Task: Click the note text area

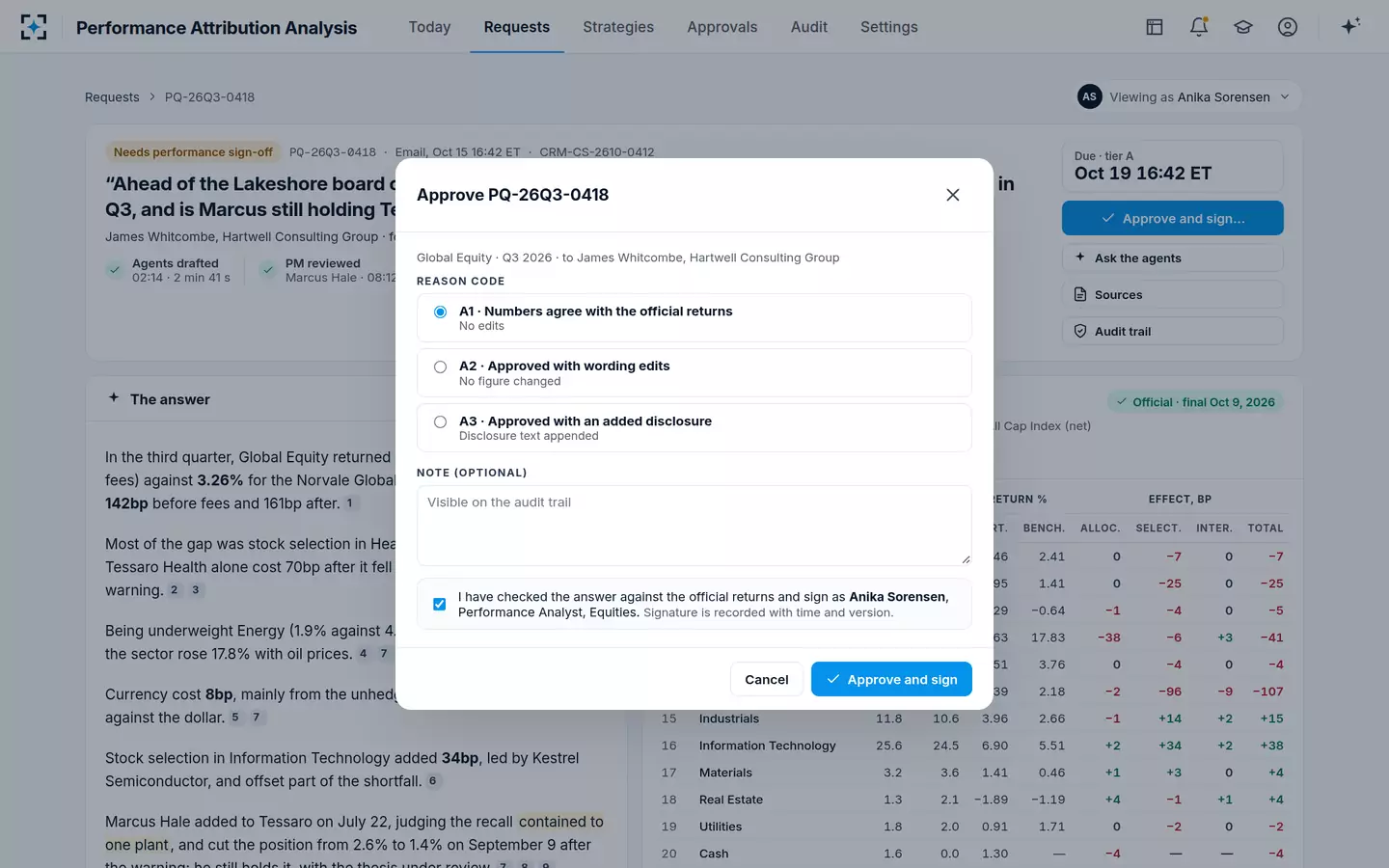Action: pyautogui.click(x=694, y=526)
